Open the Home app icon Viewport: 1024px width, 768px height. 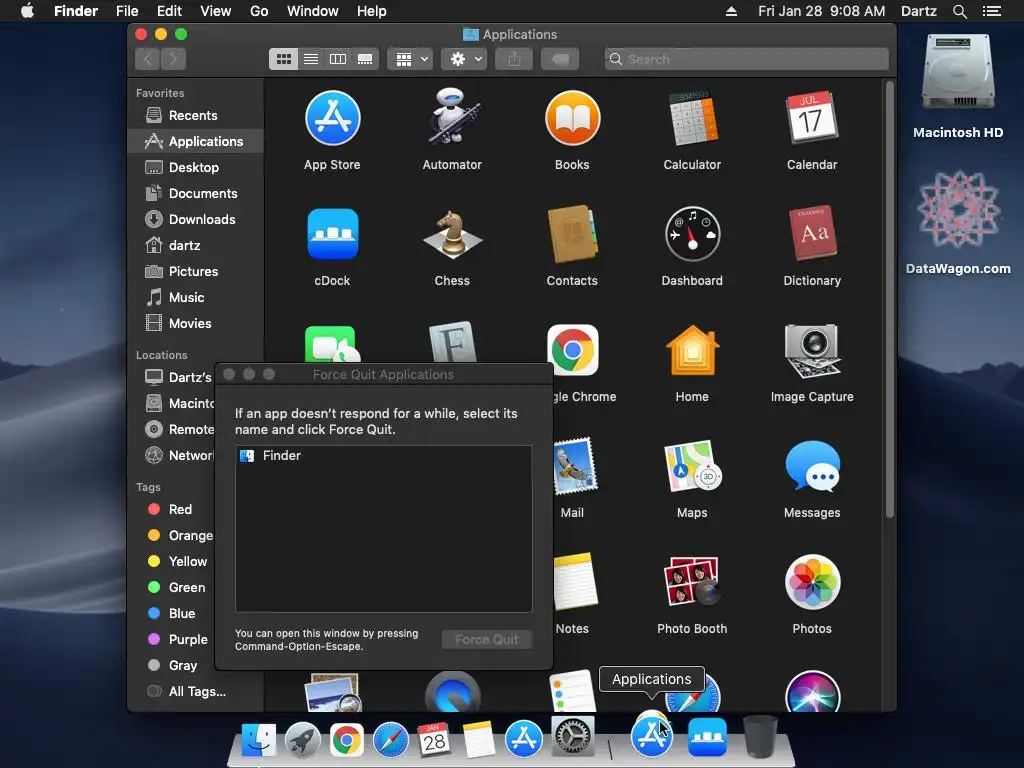click(x=692, y=351)
